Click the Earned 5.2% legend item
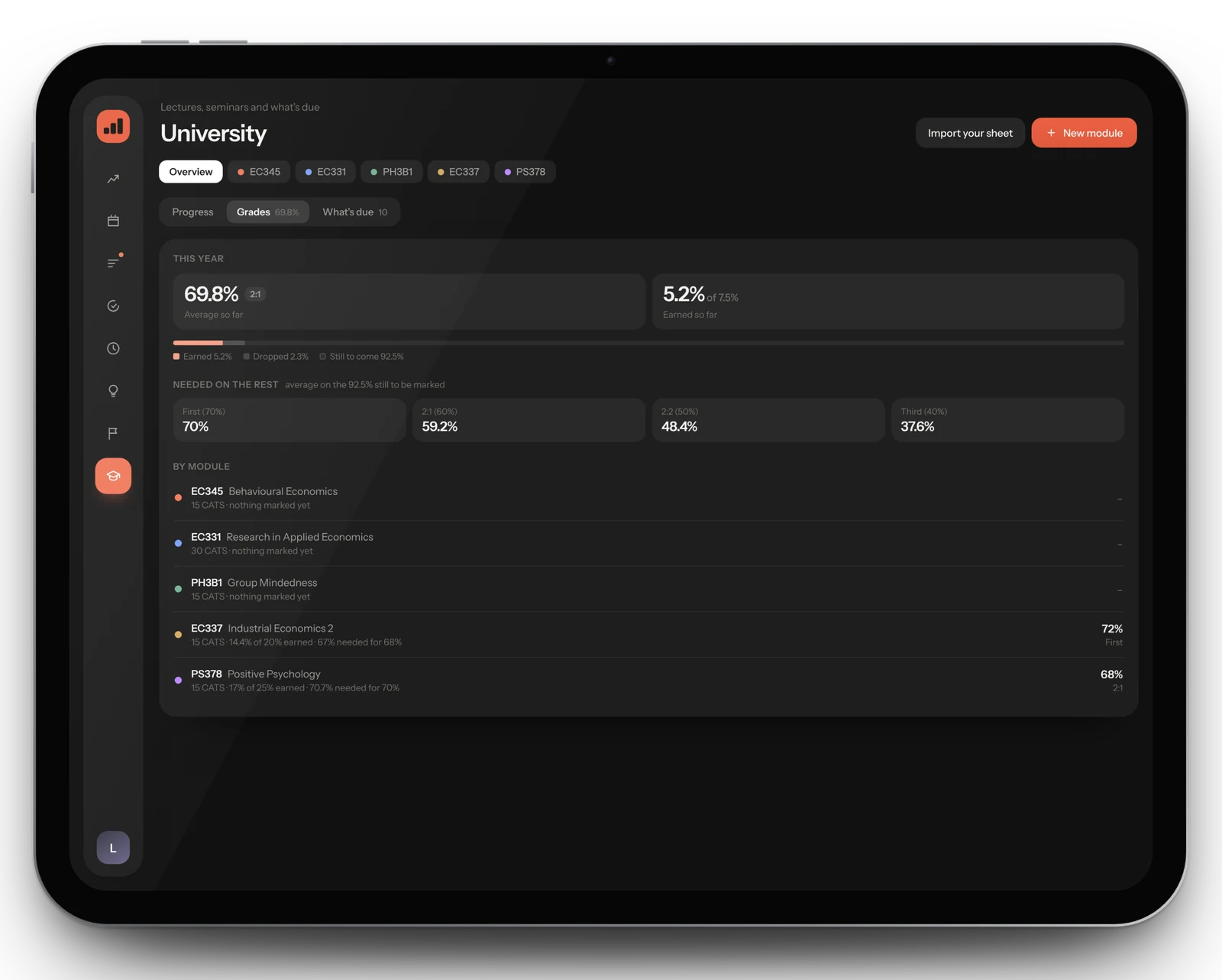1222x980 pixels. (x=202, y=357)
